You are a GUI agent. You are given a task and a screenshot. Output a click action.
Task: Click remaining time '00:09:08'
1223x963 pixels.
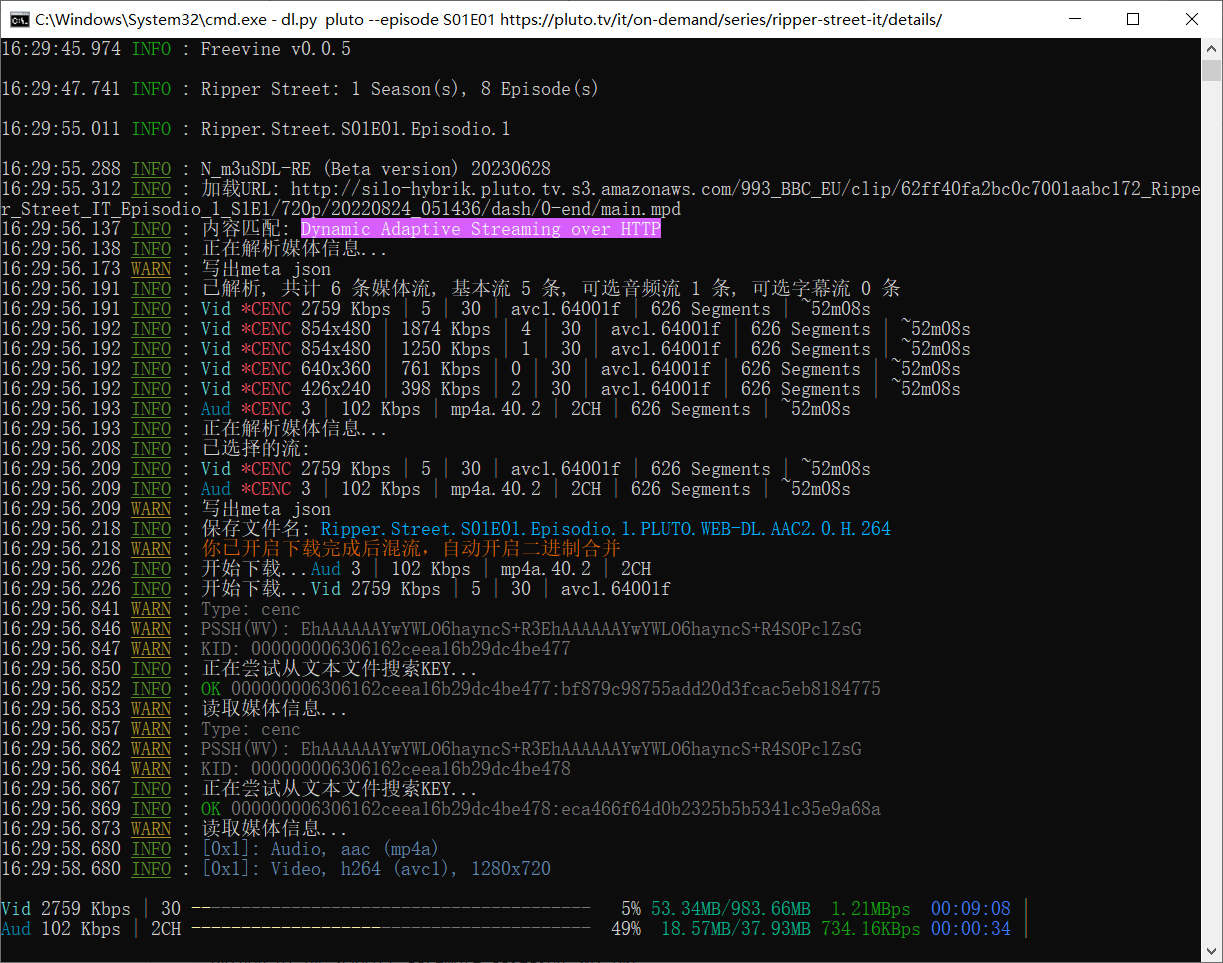(x=971, y=909)
